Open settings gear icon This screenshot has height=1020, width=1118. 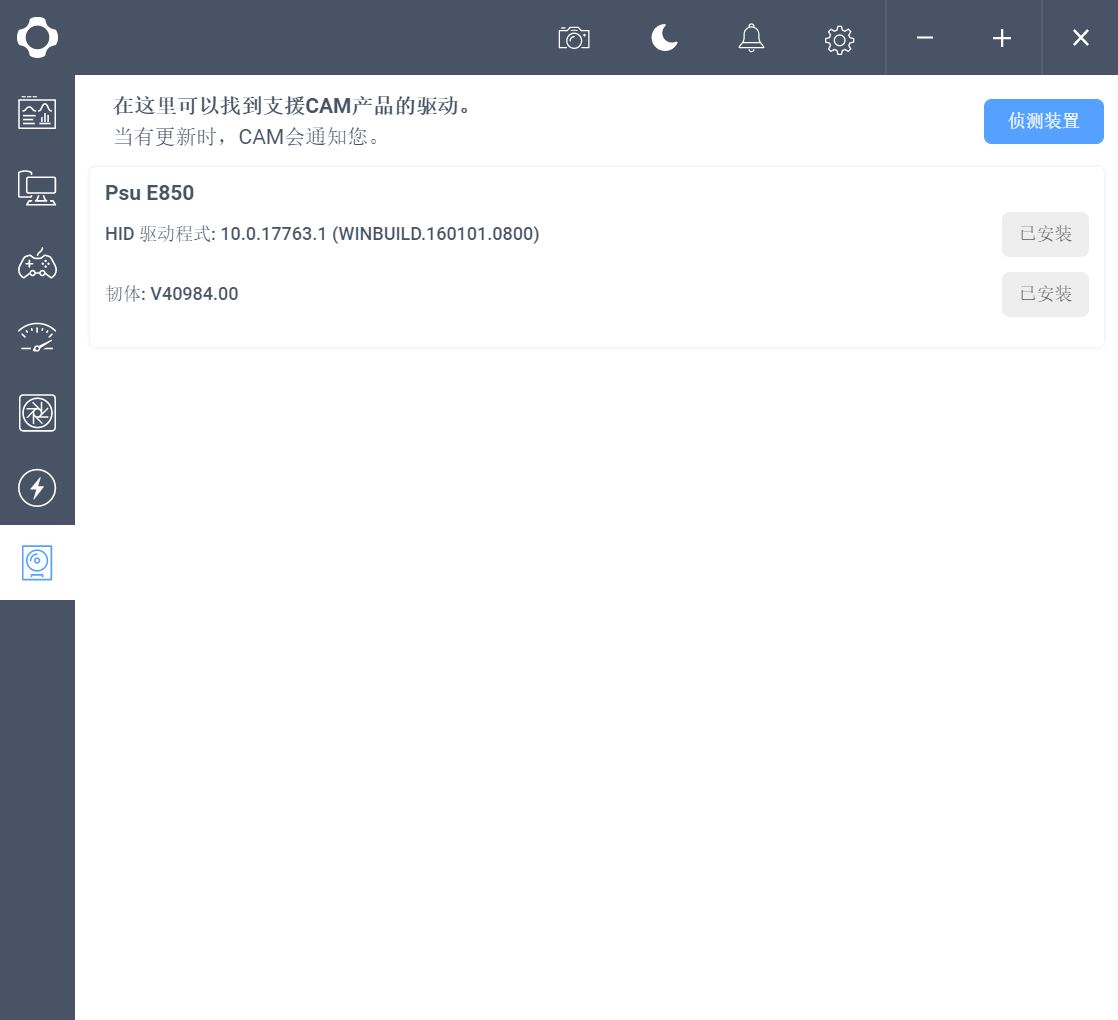839,40
